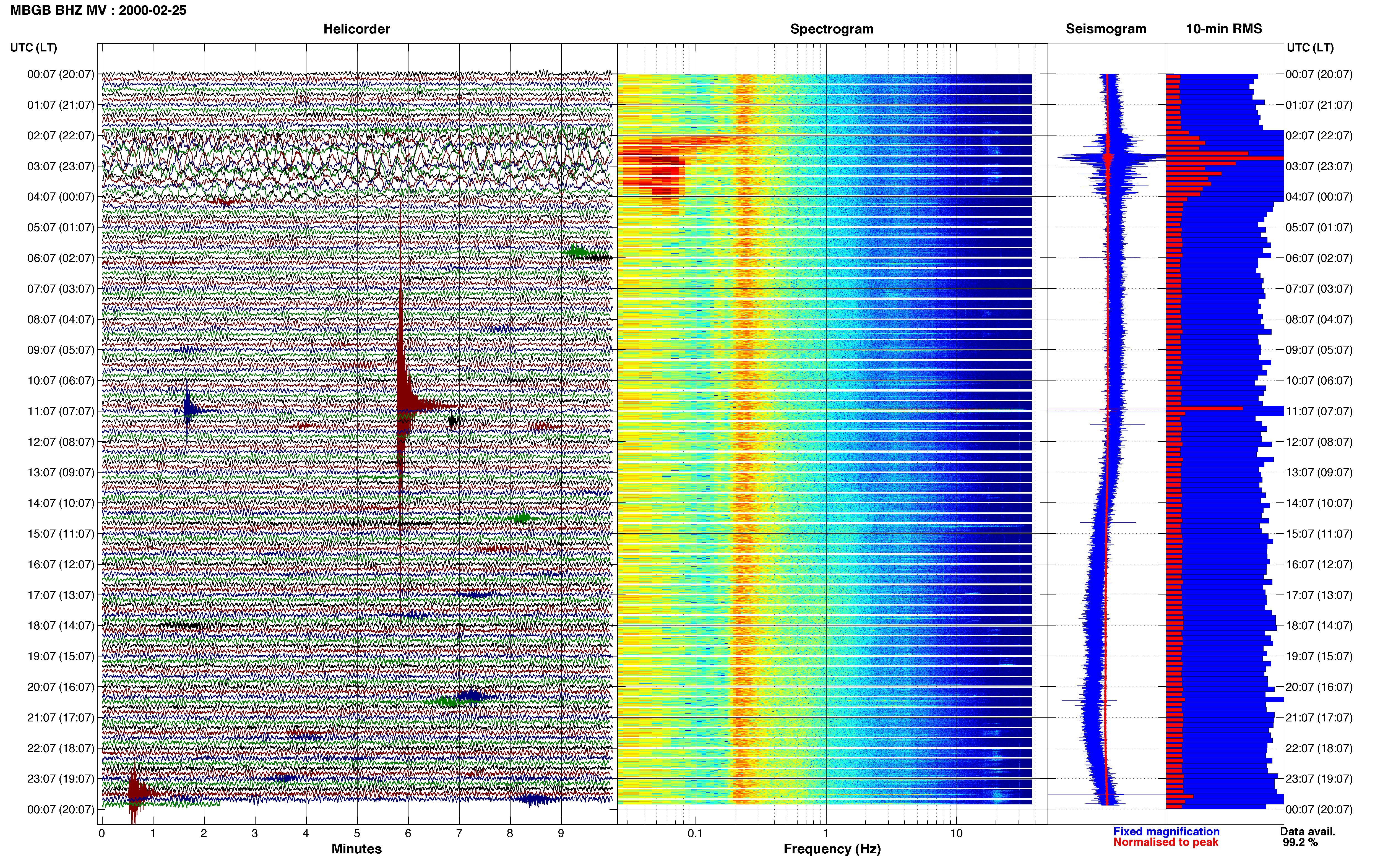
Task: Click the right time label '14:07 (10:07)'
Action: click(x=1319, y=503)
